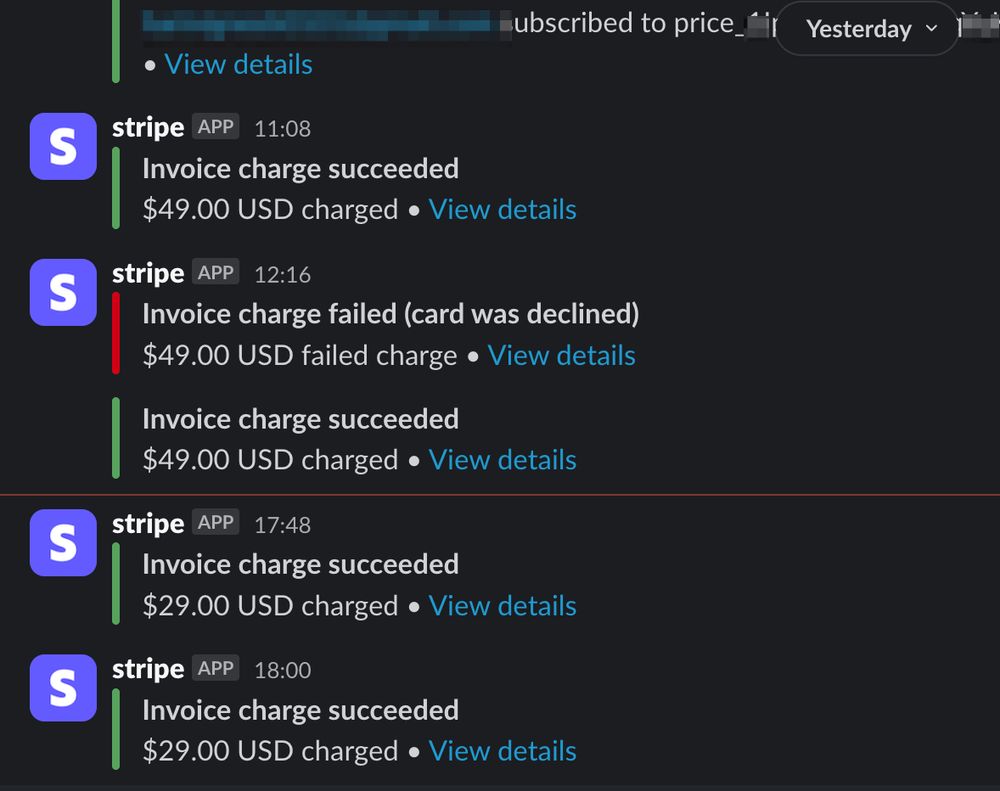Click the stripe sender name at 11:08
The image size is (1000, 791).
pos(148,128)
